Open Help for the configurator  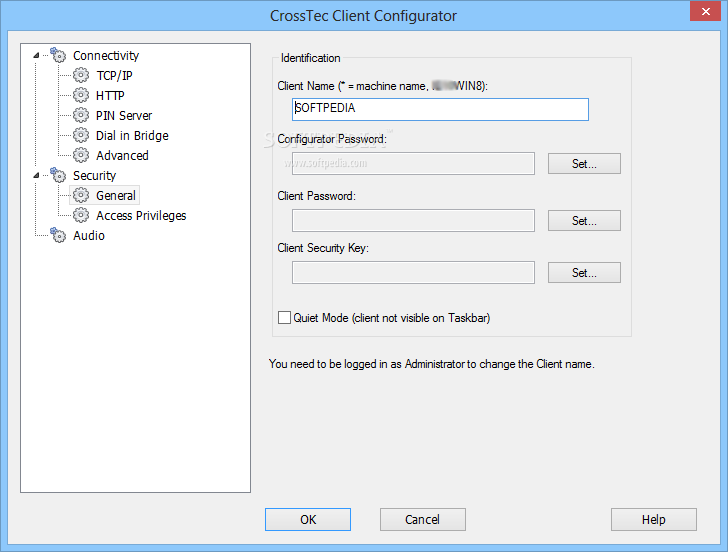tap(654, 519)
